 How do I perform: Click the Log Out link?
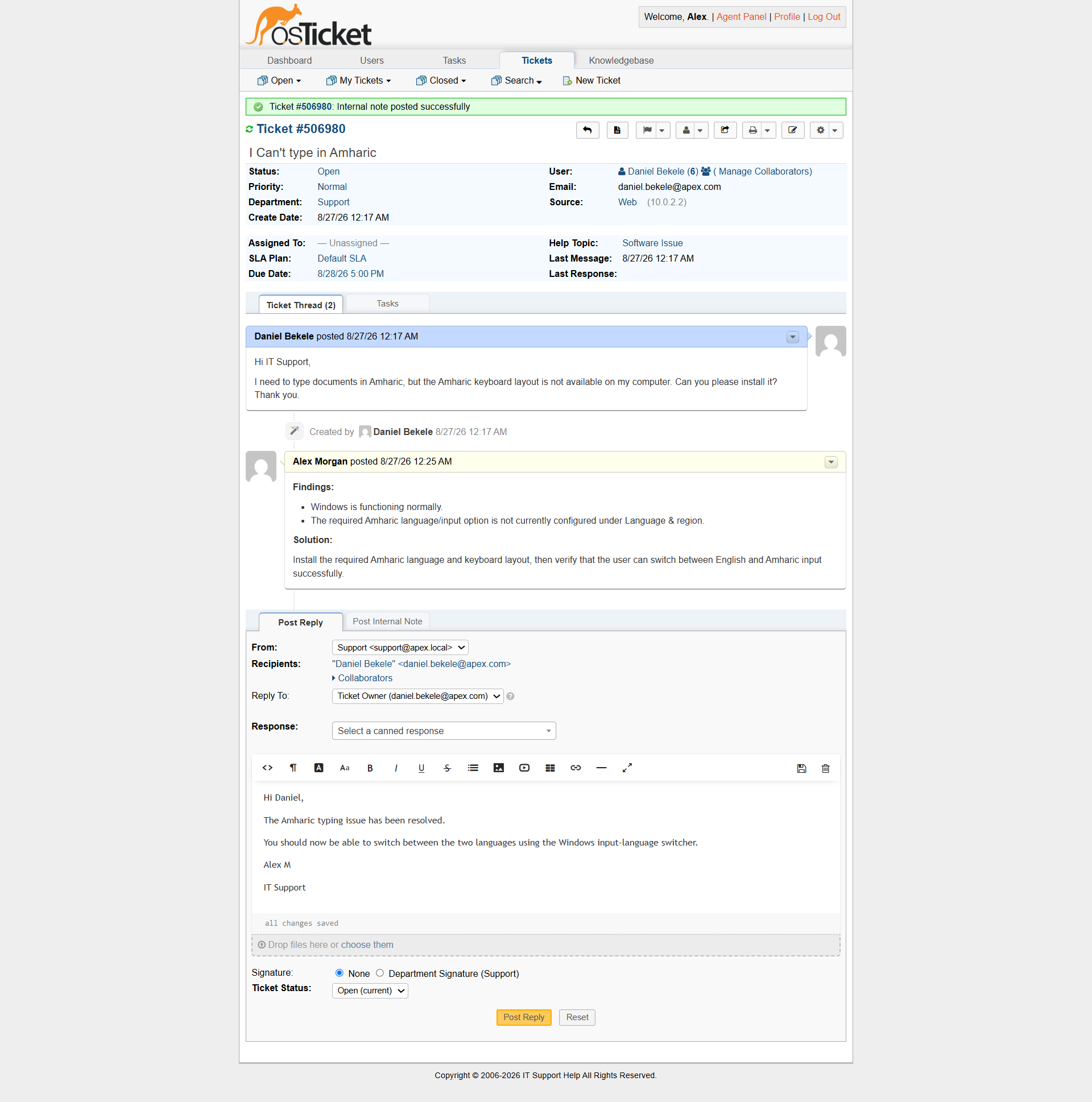(824, 16)
